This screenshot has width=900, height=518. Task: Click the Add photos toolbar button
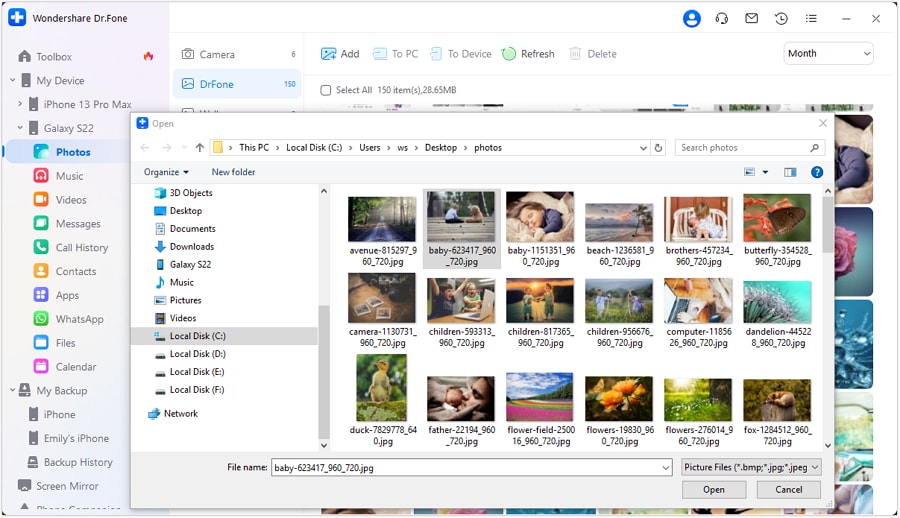pos(340,54)
